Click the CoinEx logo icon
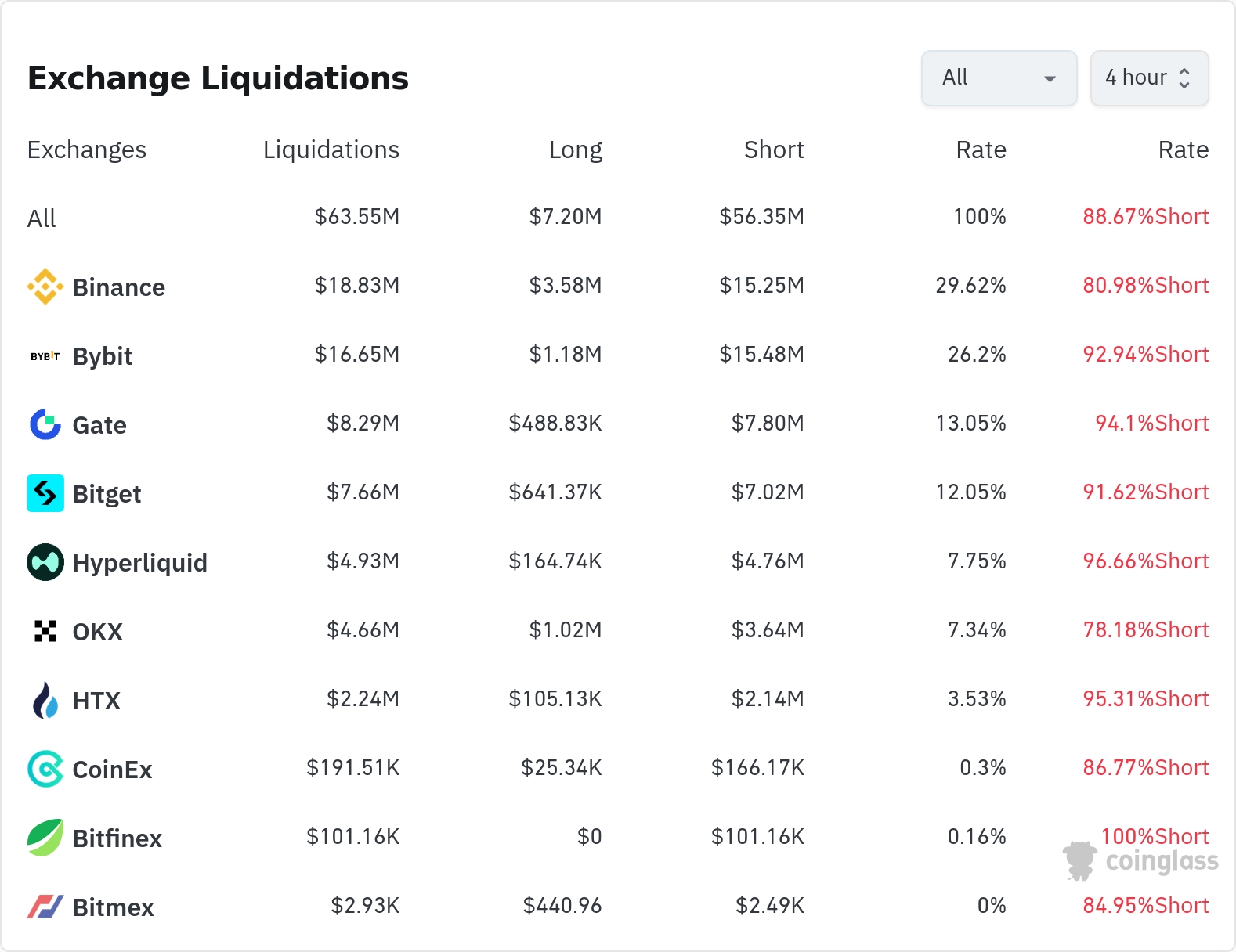1236x952 pixels. [45, 769]
